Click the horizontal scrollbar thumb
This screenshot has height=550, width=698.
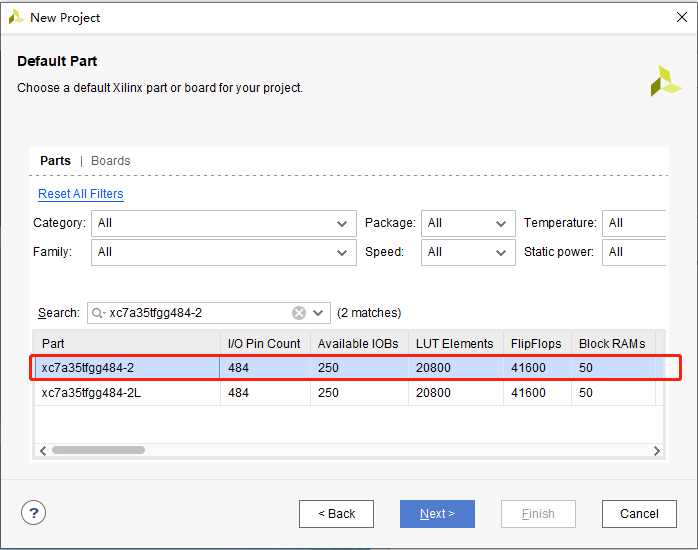[98, 450]
